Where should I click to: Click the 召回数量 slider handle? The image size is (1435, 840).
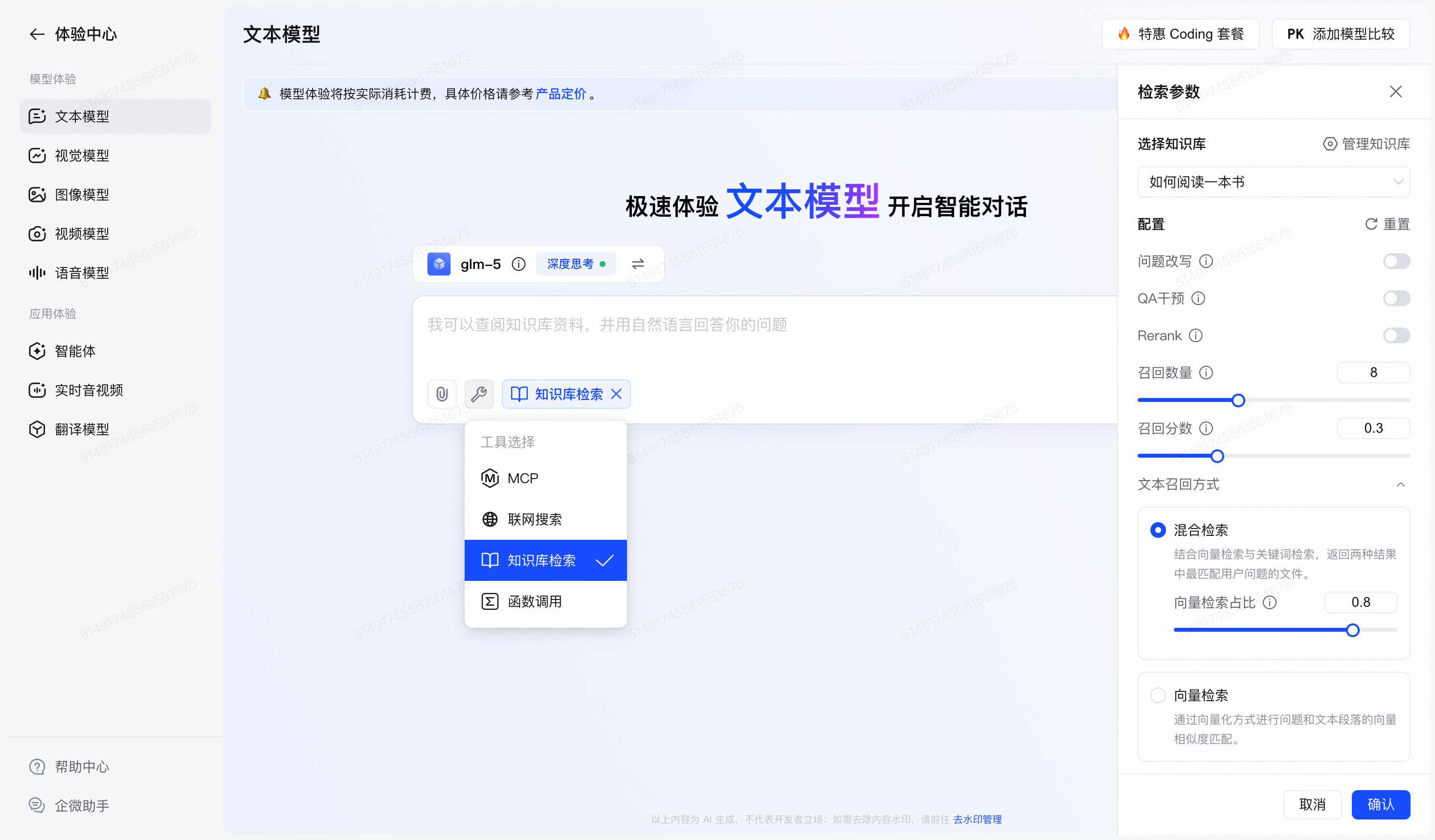click(x=1238, y=400)
